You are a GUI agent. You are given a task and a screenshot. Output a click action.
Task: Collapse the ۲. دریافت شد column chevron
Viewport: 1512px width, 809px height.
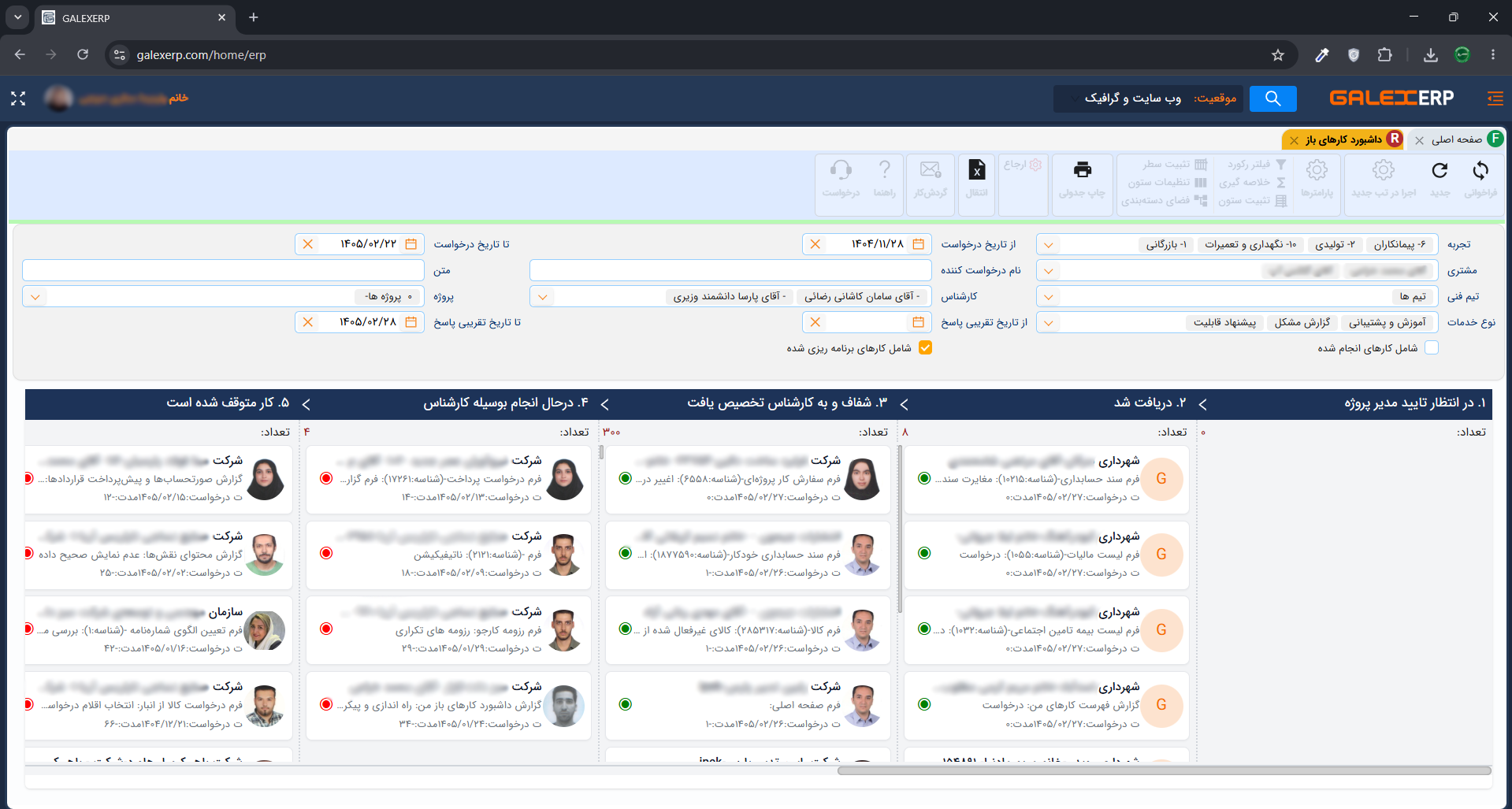click(1202, 404)
